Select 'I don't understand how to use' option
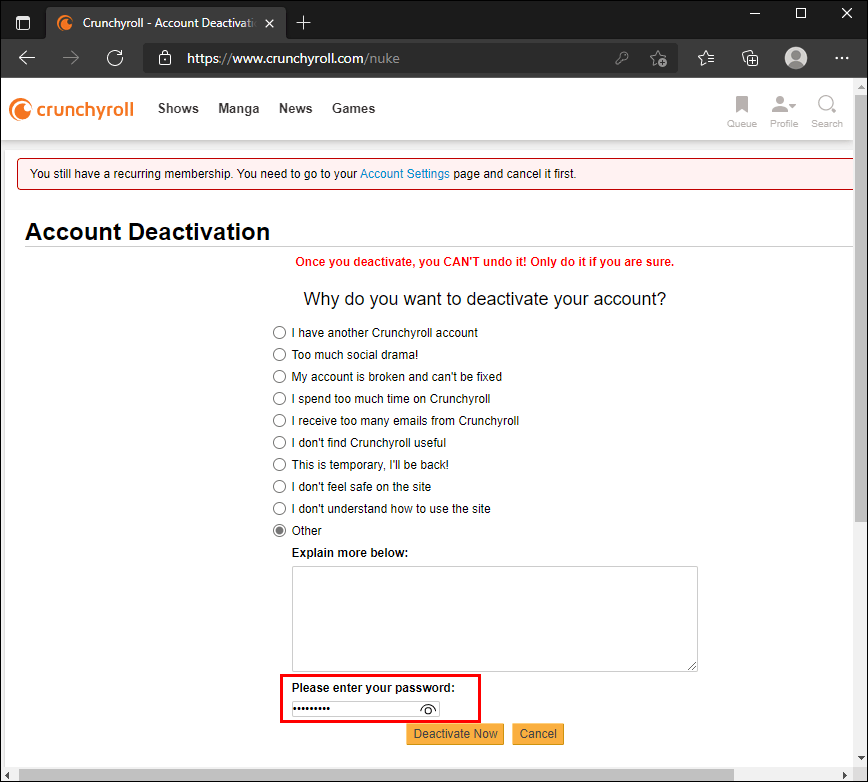 (280, 509)
